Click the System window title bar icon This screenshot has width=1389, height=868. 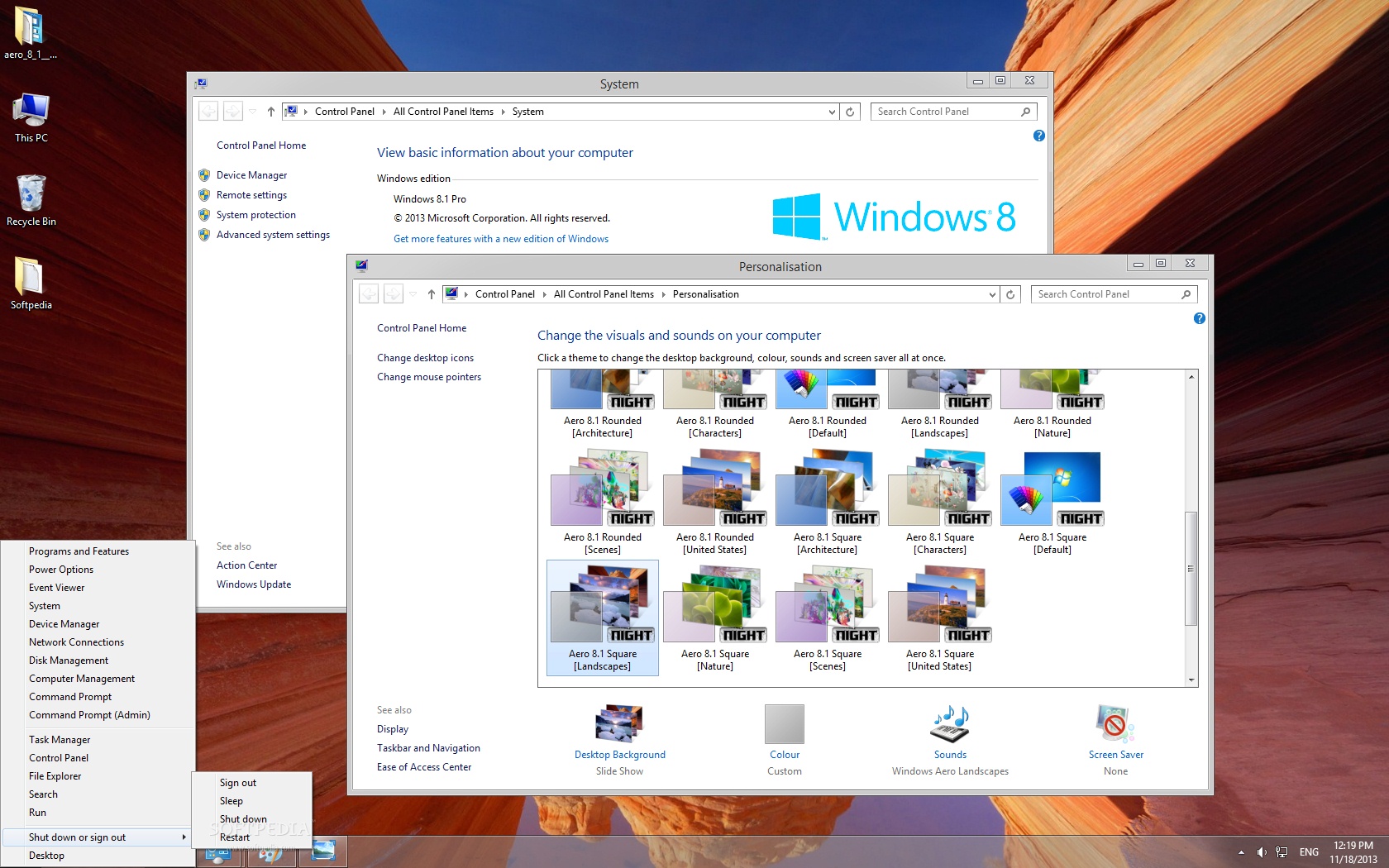tap(201, 83)
